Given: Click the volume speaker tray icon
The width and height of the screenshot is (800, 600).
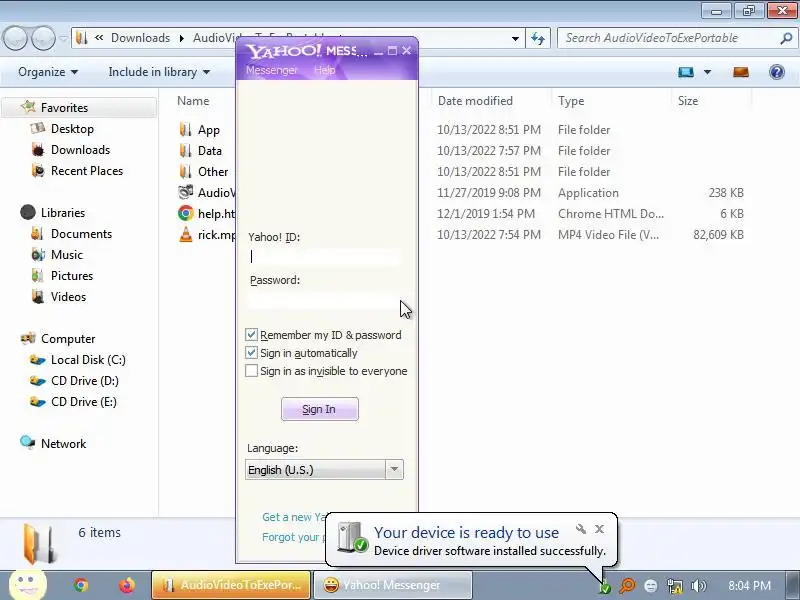Looking at the screenshot, I should point(698,586).
